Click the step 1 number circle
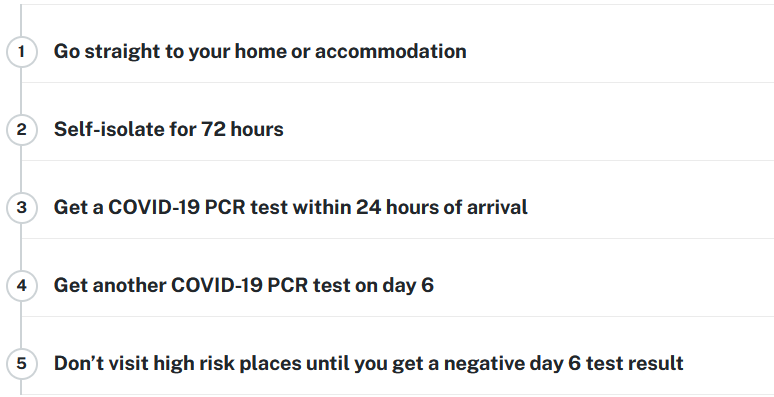The height and width of the screenshot is (397, 774). pos(21,51)
